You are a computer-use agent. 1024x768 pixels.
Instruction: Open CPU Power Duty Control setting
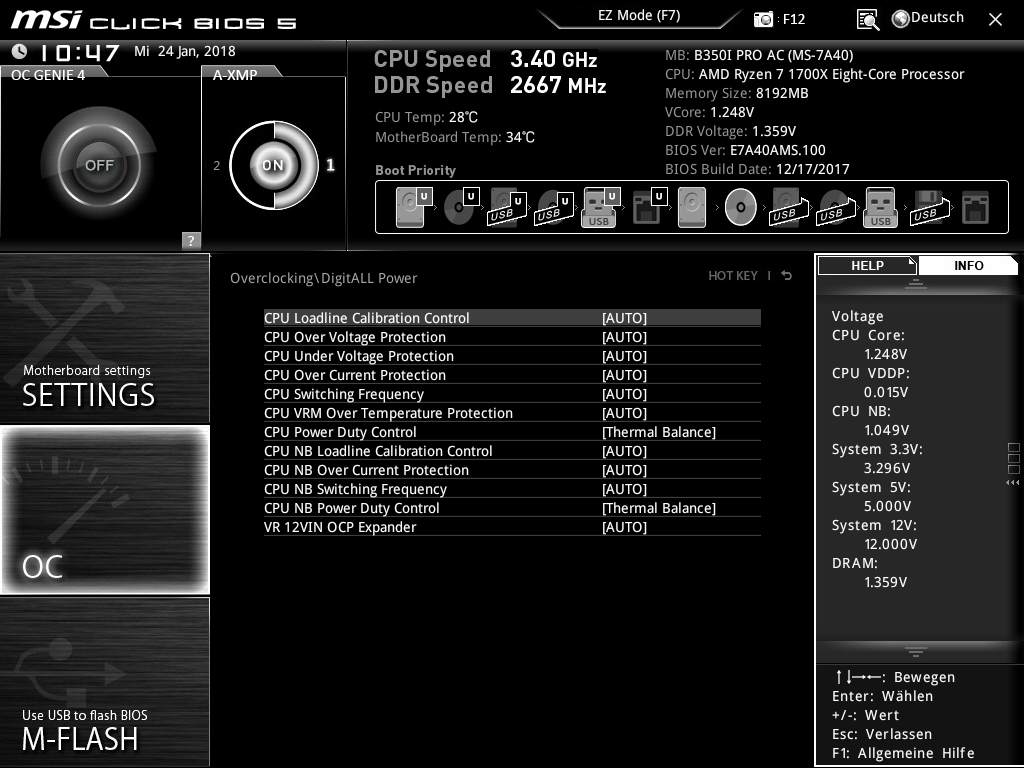coord(512,432)
